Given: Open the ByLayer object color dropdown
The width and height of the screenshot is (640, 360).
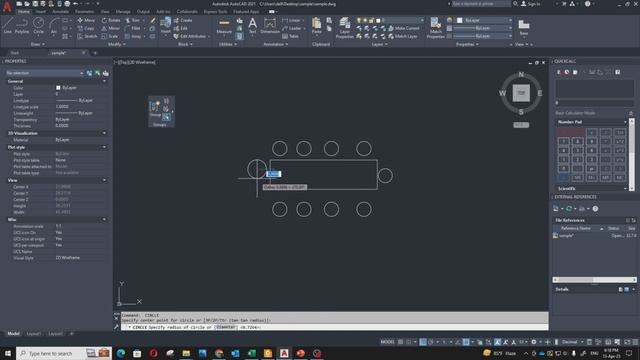Looking at the screenshot, I should pos(484,20).
